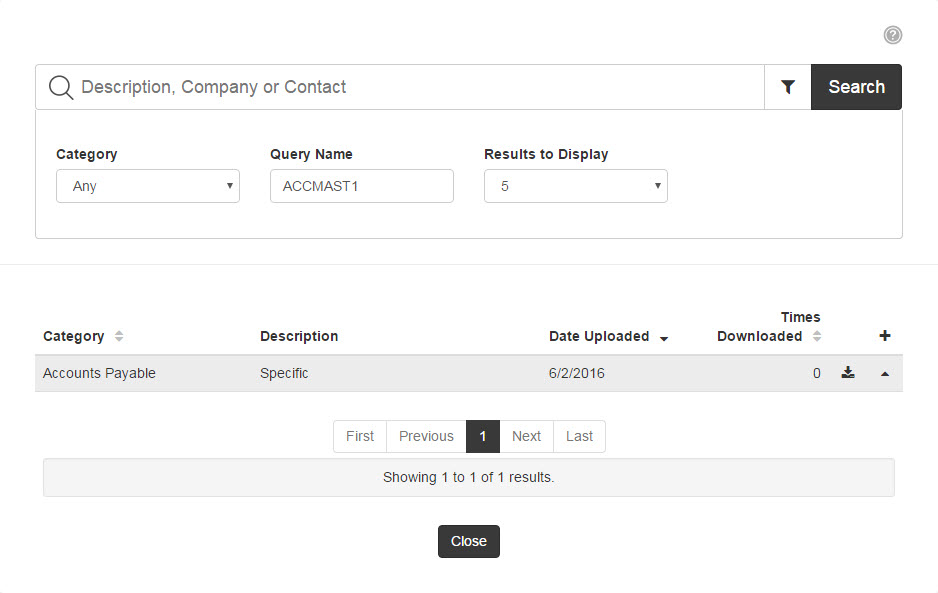The width and height of the screenshot is (938, 593).
Task: Click the magnifying glass search icon
Action: tap(60, 87)
